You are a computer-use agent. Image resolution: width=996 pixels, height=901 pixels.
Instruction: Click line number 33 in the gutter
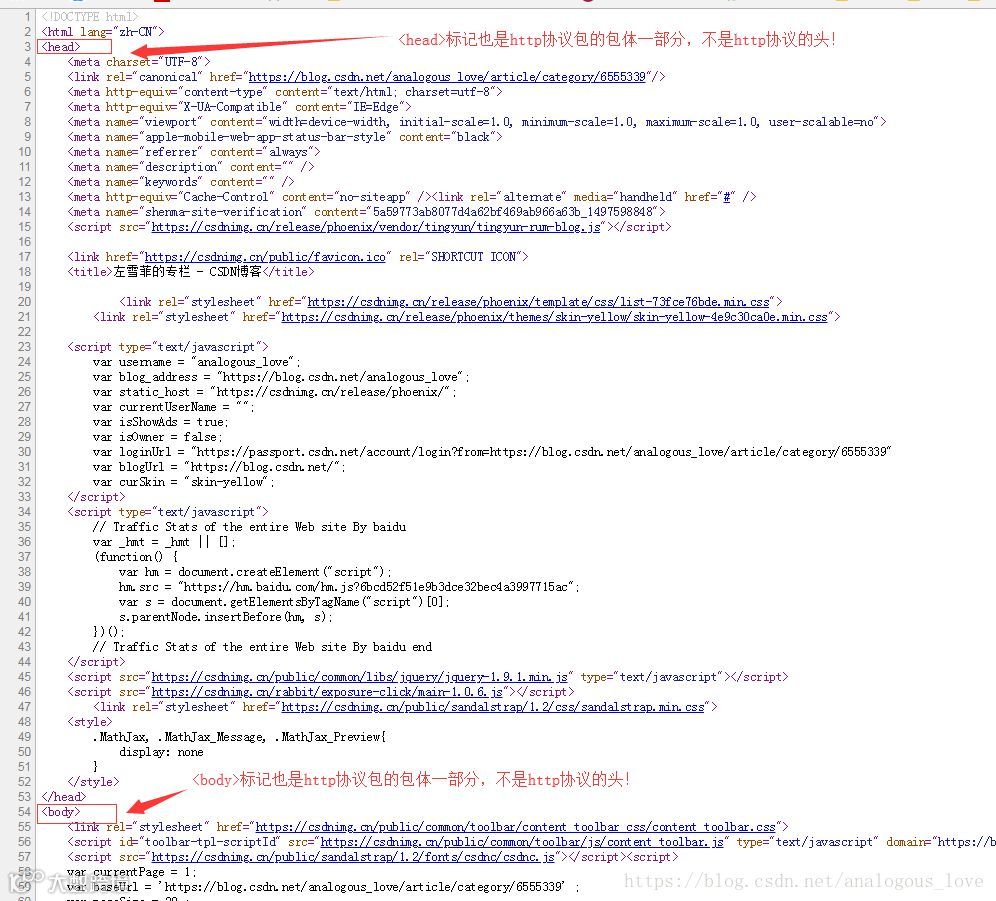pos(24,497)
